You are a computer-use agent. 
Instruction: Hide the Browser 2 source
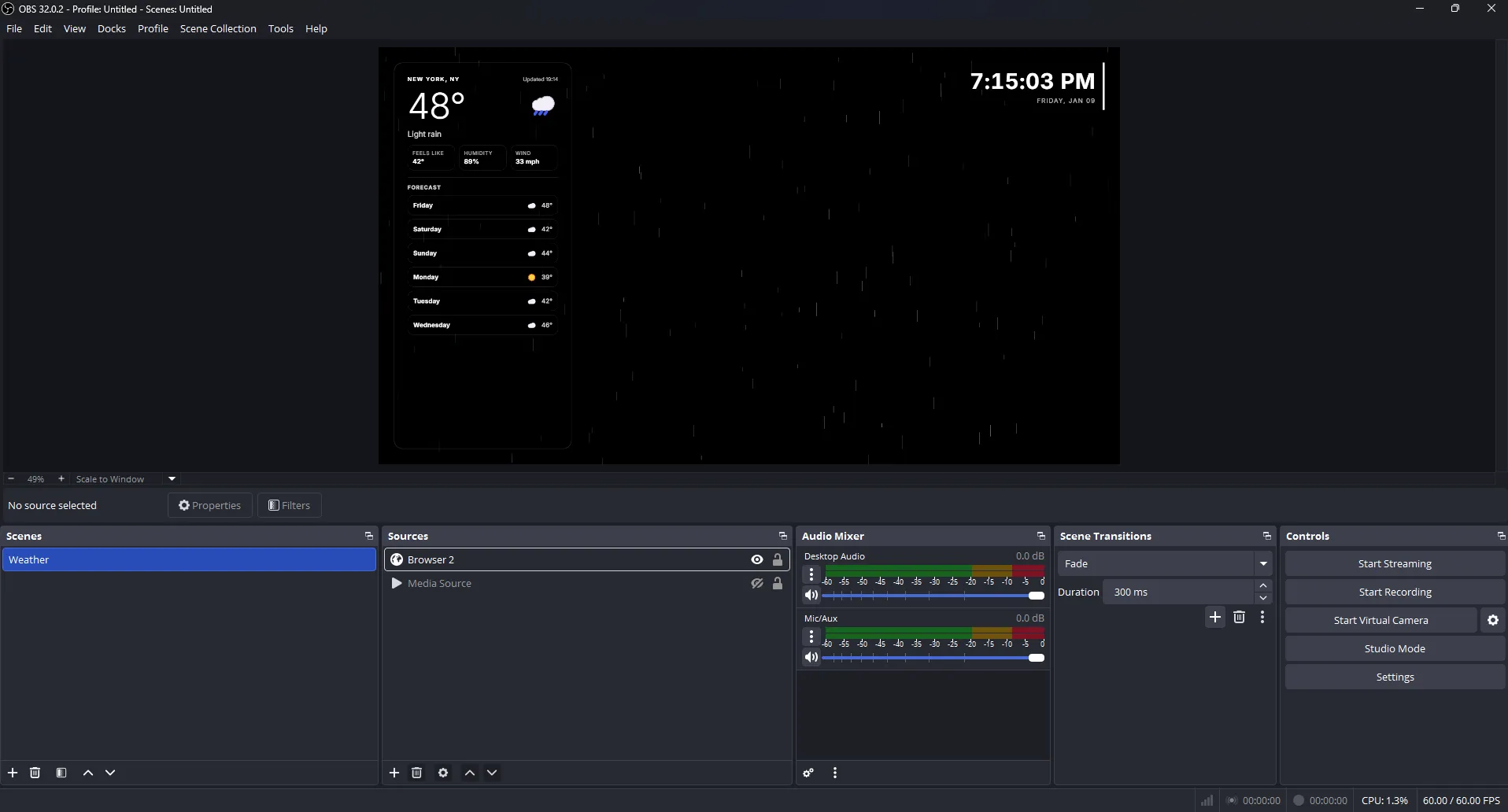point(756,559)
